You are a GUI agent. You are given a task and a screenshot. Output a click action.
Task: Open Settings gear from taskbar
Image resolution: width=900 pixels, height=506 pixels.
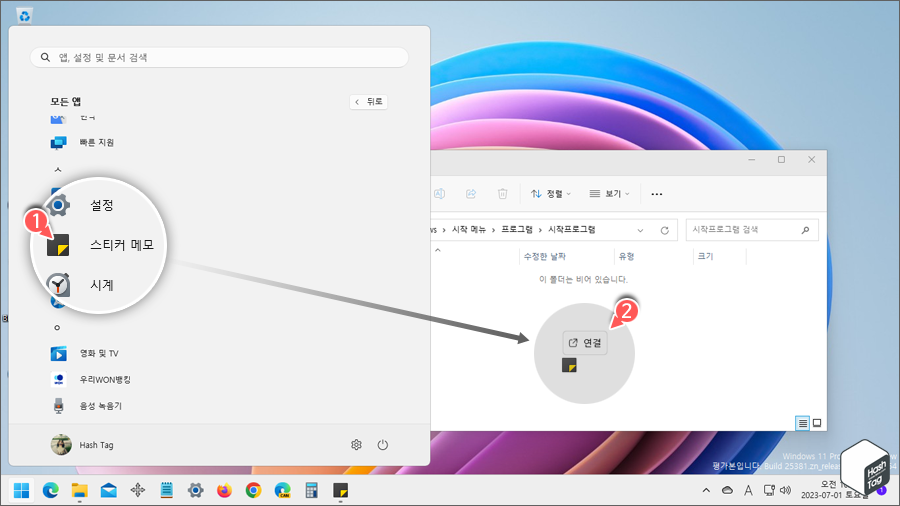196,491
